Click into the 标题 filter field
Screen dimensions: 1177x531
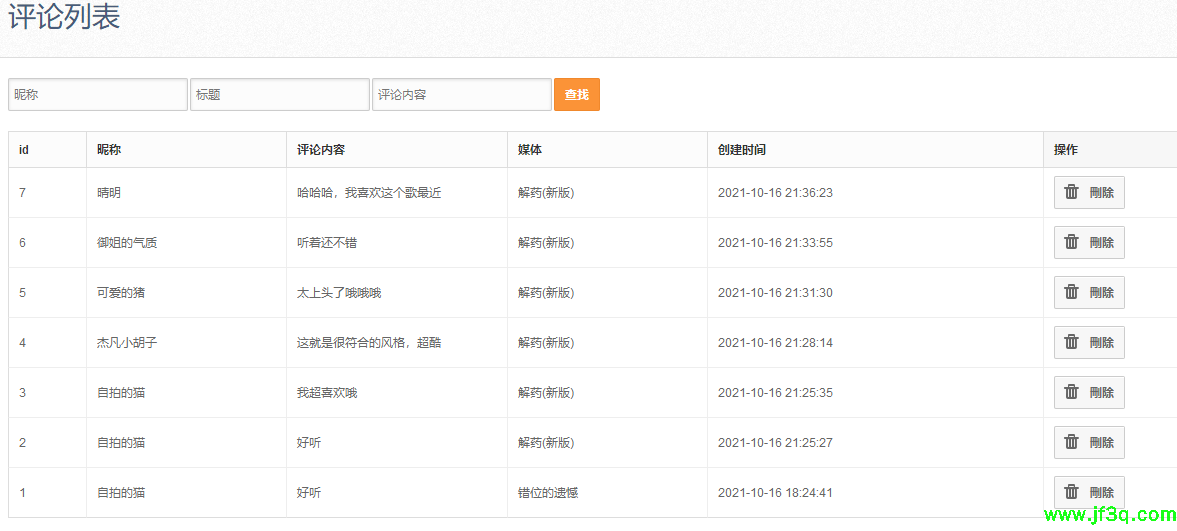(280, 95)
